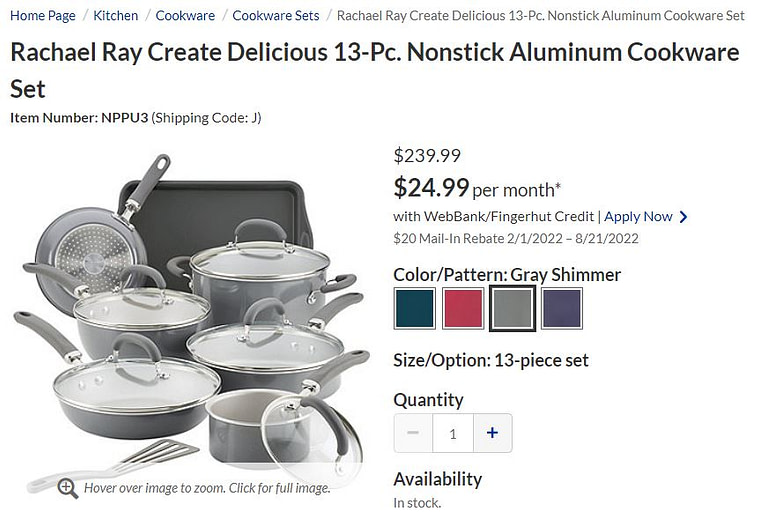The height and width of the screenshot is (519, 767).
Task: Increase quantity with the plus button
Action: point(492,433)
